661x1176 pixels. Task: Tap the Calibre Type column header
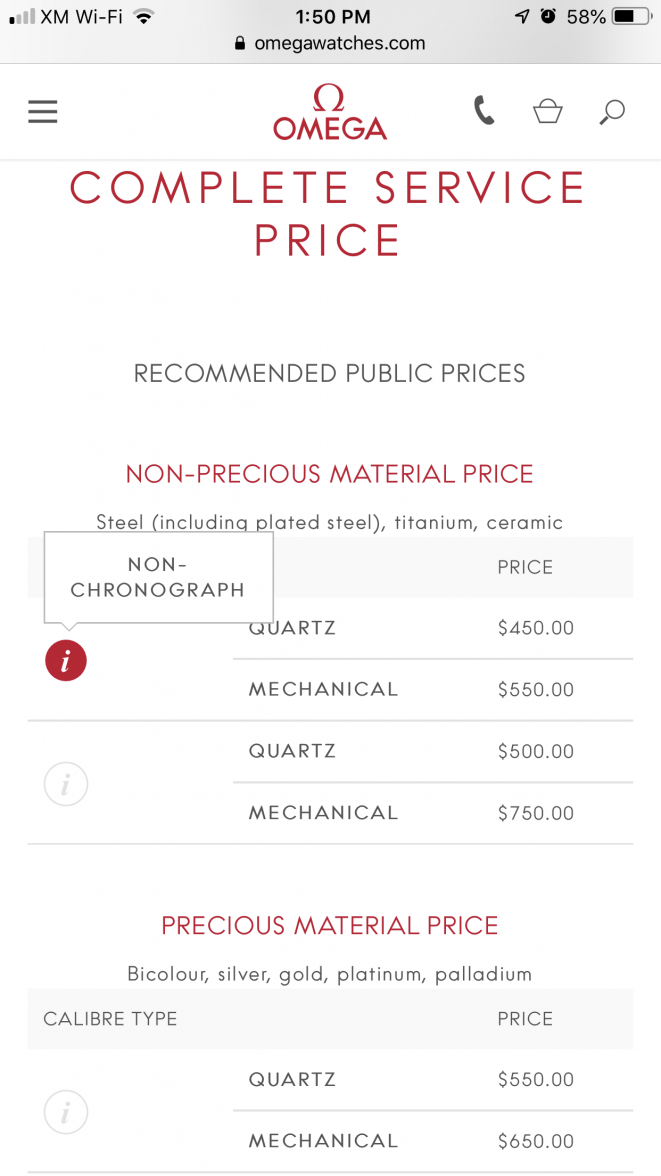(x=110, y=1019)
